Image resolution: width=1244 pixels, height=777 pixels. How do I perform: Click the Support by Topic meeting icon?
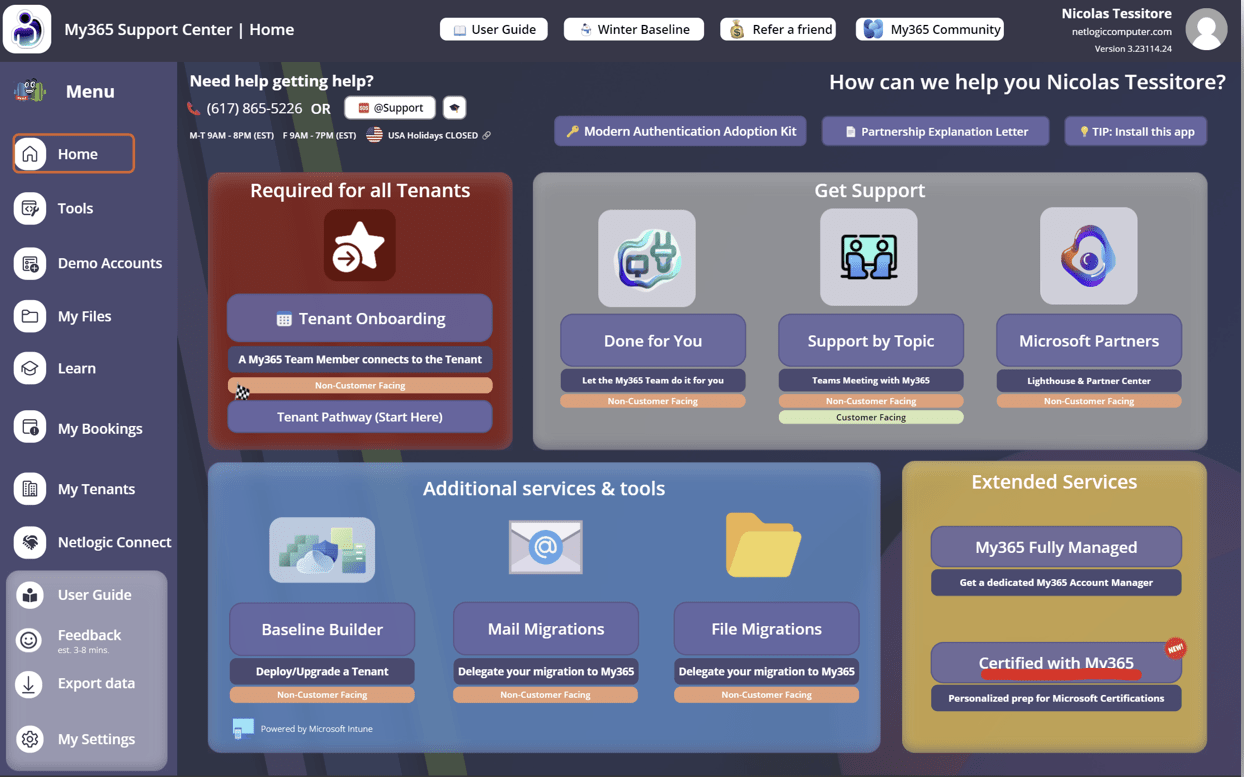(x=868, y=257)
